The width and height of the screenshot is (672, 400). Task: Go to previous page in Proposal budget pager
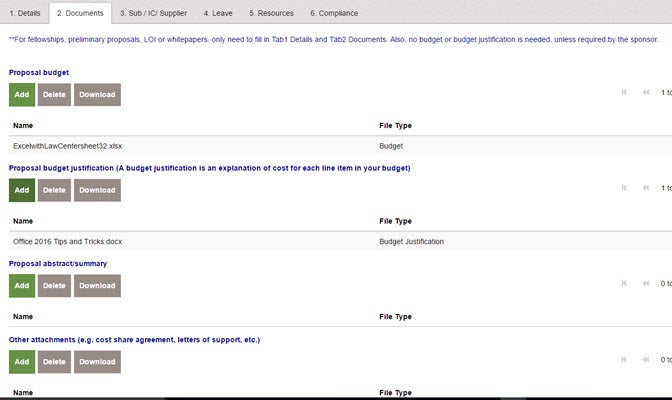[x=645, y=92]
